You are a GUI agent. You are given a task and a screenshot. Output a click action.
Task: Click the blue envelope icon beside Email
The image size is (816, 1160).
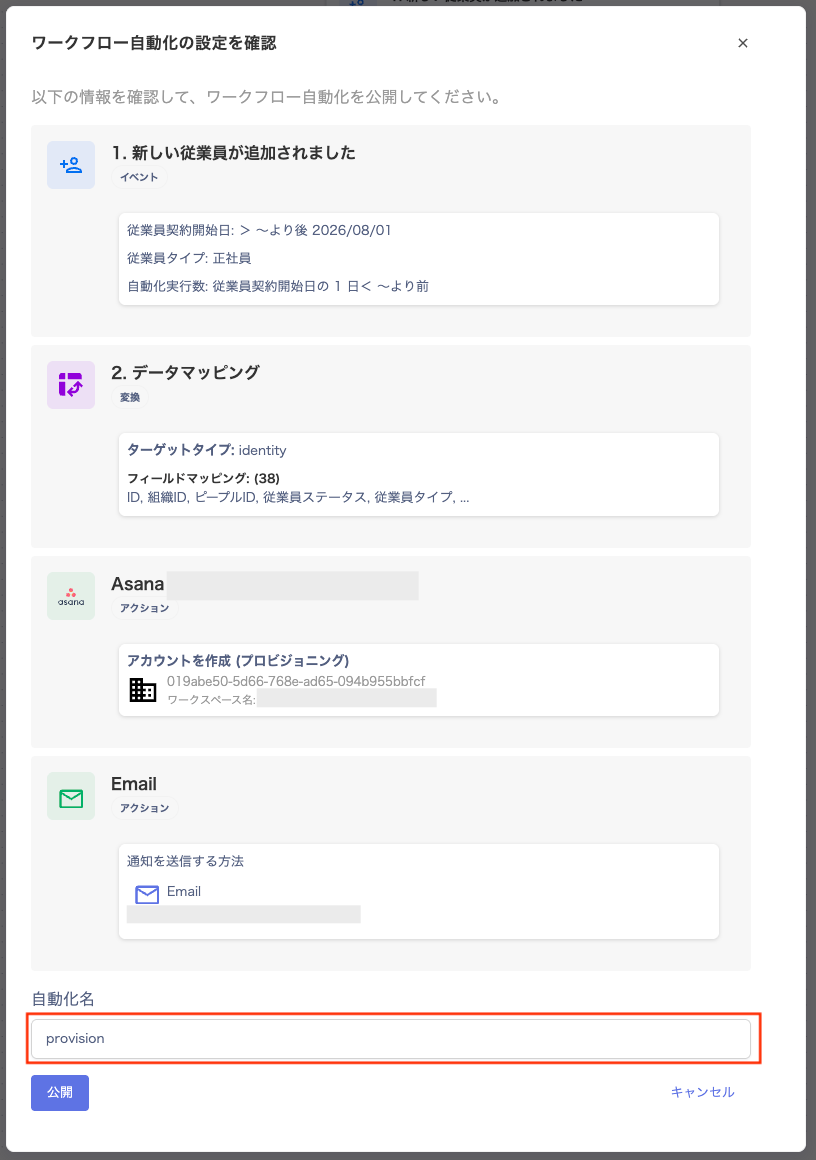pyautogui.click(x=147, y=894)
